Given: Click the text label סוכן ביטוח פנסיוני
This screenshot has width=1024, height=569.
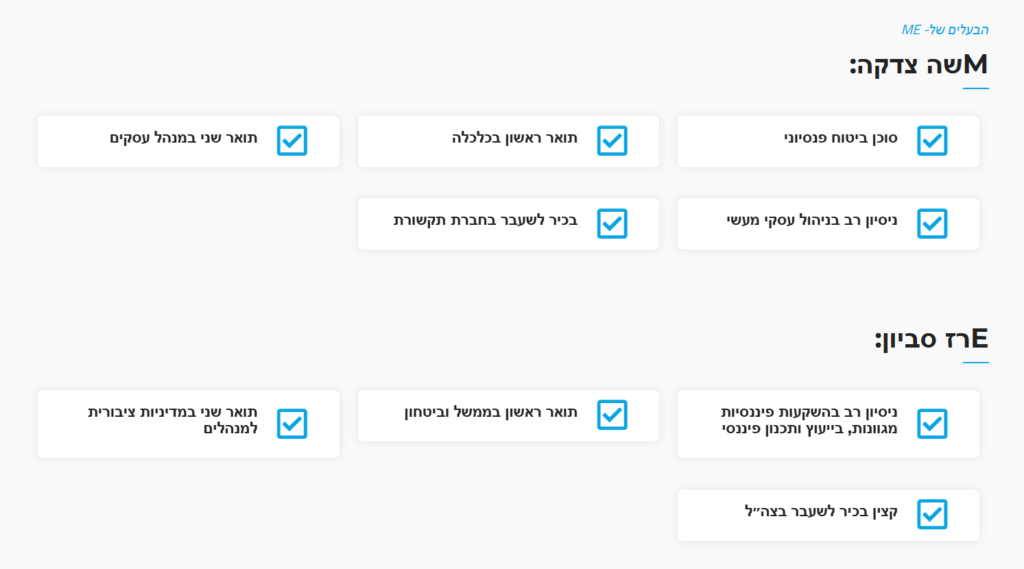Looking at the screenshot, I should pyautogui.click(x=840, y=137).
